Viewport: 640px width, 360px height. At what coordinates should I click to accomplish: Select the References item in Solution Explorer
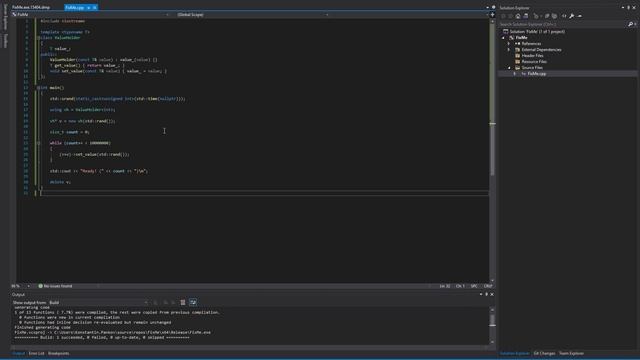[531, 44]
